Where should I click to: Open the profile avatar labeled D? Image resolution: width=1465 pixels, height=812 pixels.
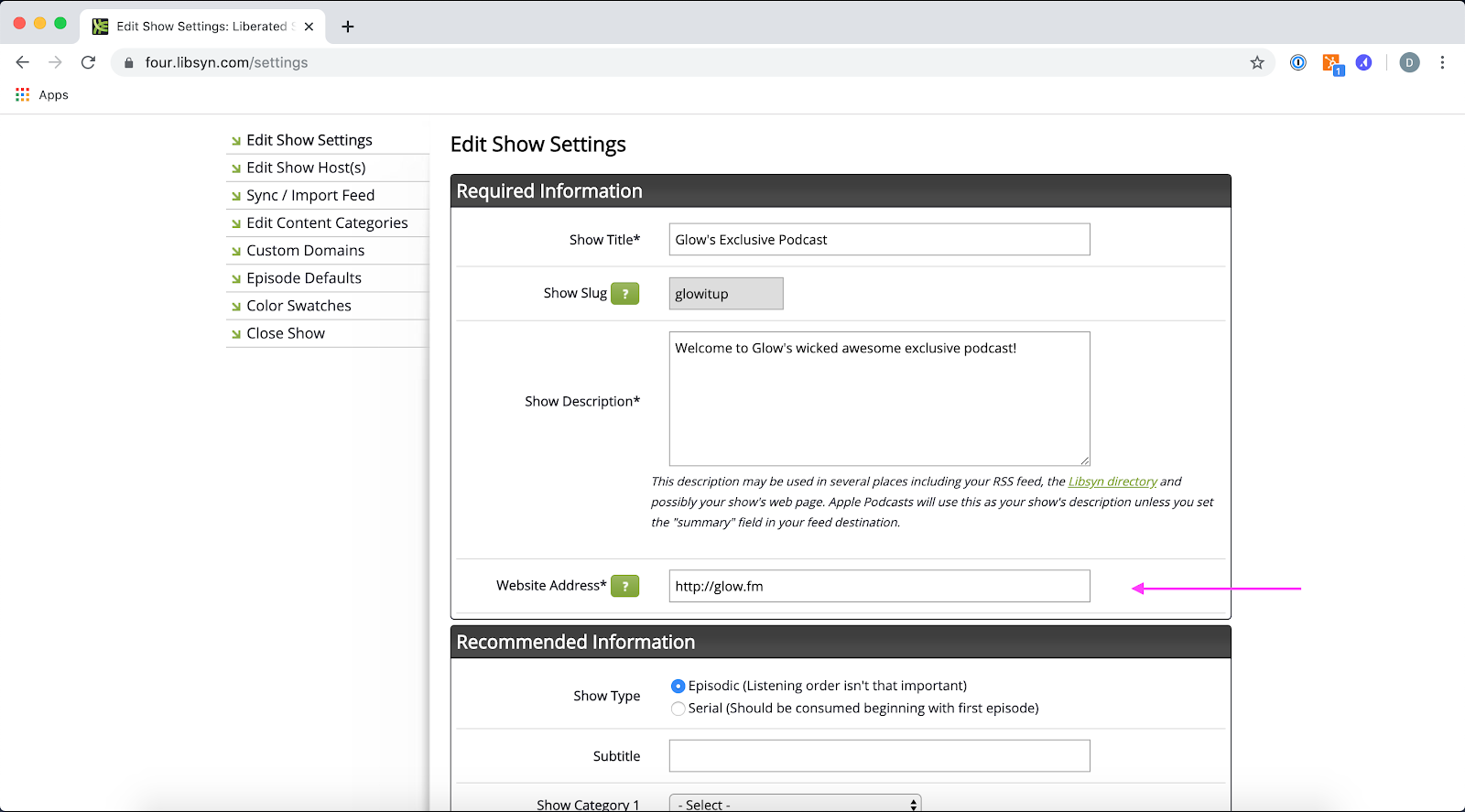coord(1410,62)
